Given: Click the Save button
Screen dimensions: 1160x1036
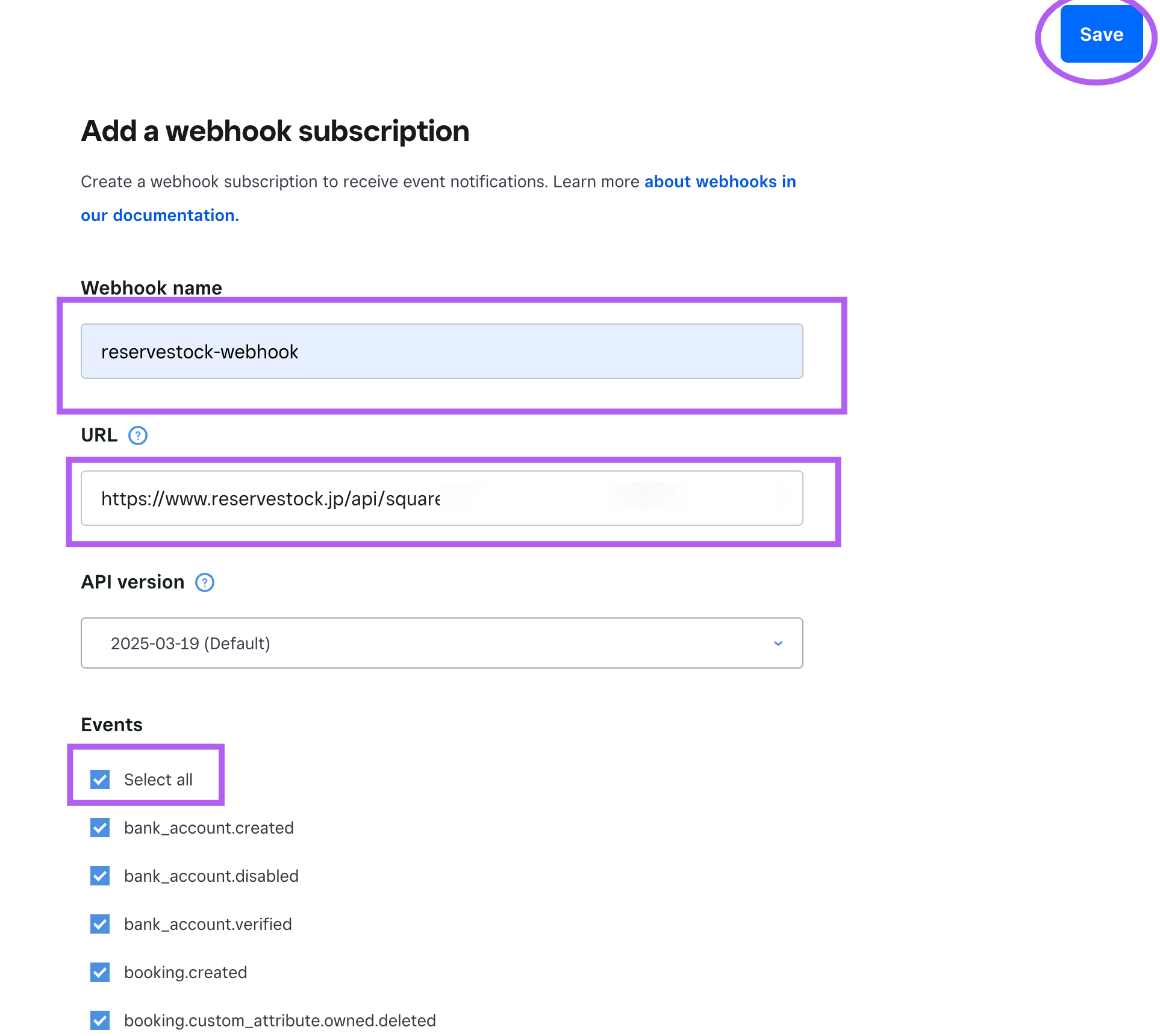Looking at the screenshot, I should [x=1101, y=34].
